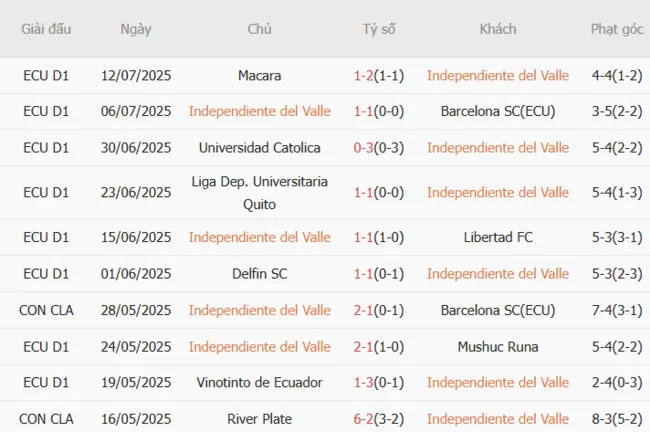Click the Tỷ số column header

click(379, 29)
